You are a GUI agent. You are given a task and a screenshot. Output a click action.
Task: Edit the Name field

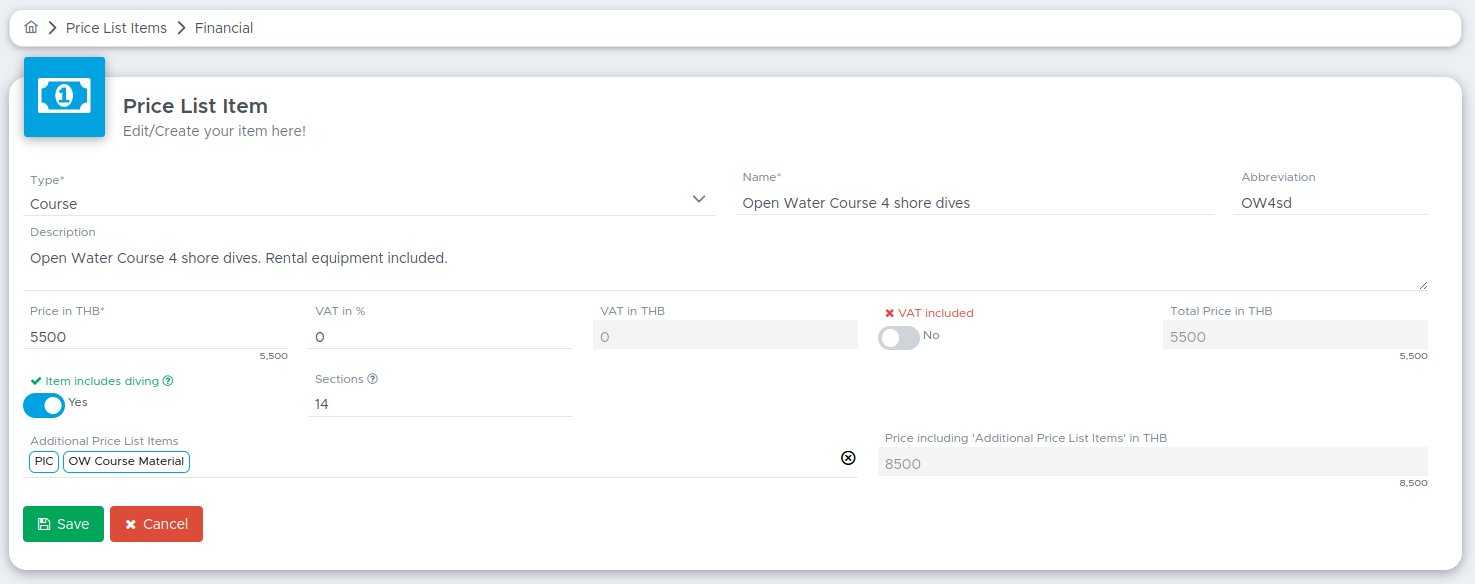click(x=974, y=203)
